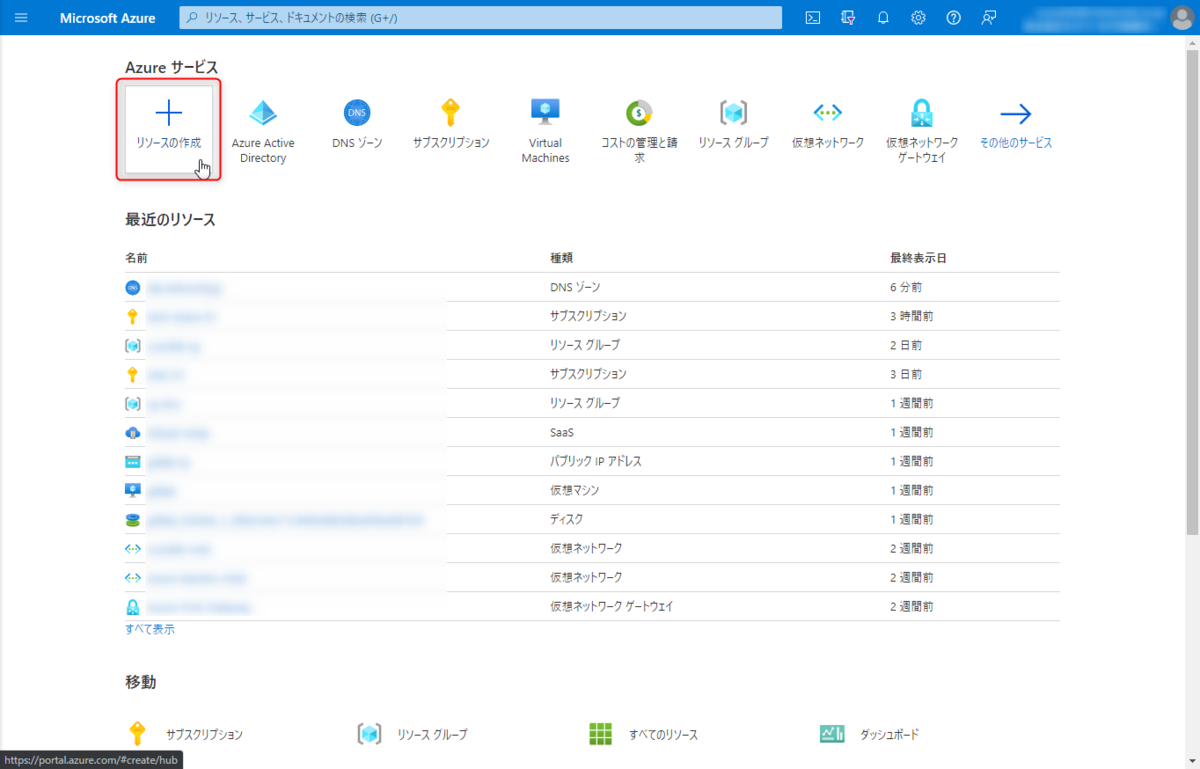Select the 仮想ネットワーク service icon
The height and width of the screenshot is (769, 1200).
coord(827,113)
